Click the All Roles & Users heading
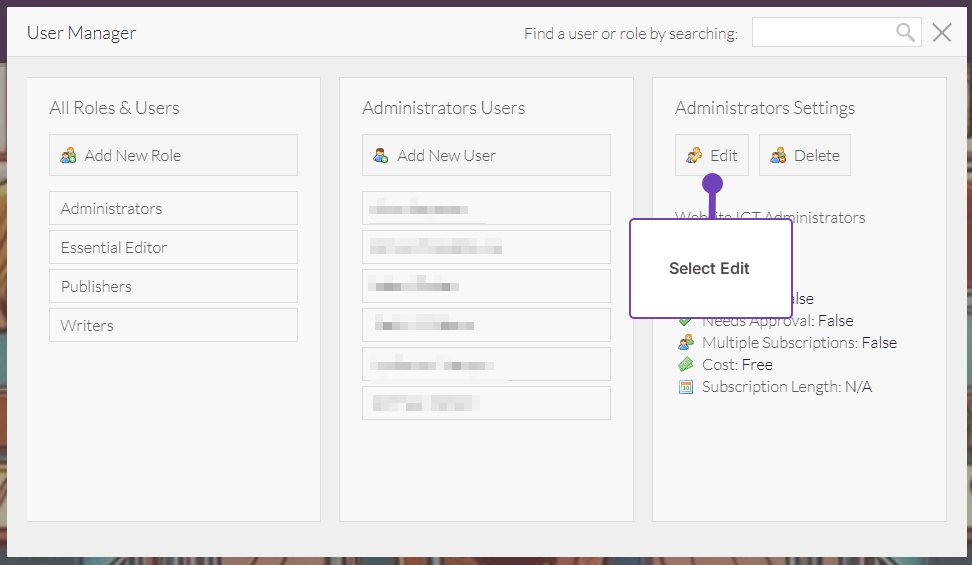The image size is (972, 565). [114, 108]
